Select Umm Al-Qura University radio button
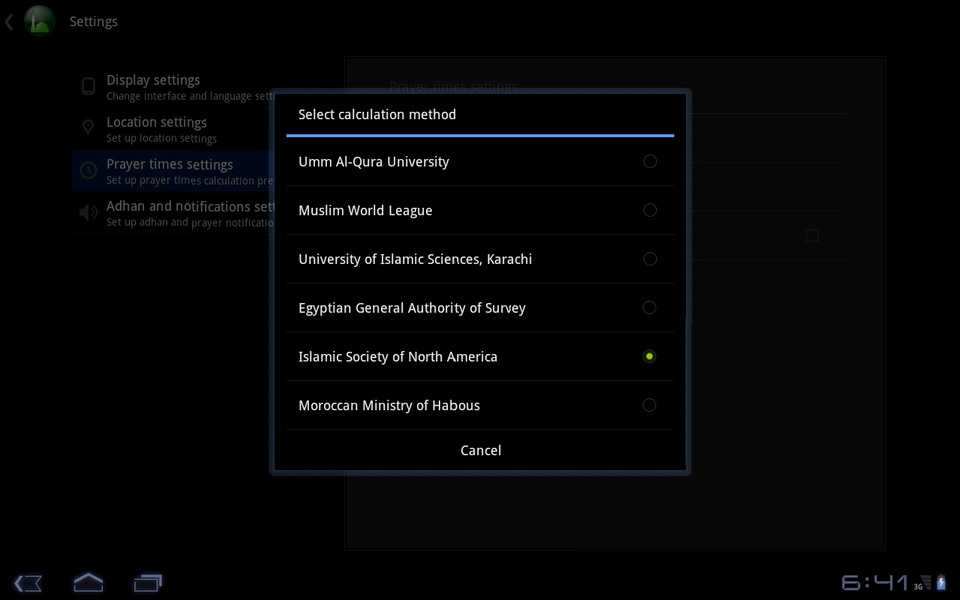The height and width of the screenshot is (600, 960). pyautogui.click(x=650, y=161)
